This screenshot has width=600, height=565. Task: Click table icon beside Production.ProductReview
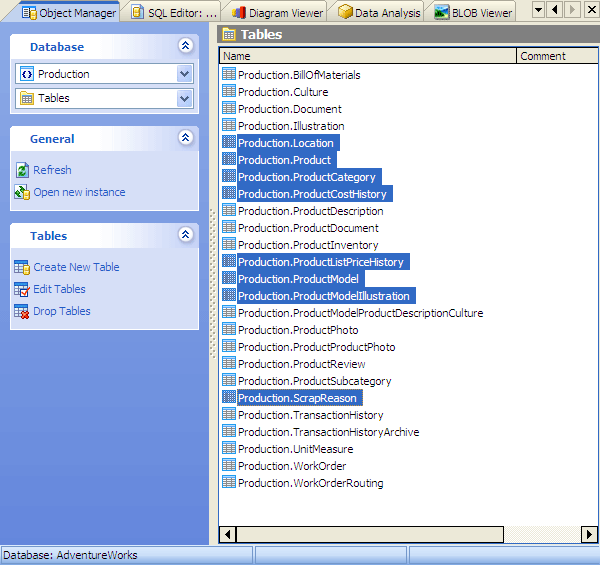click(229, 363)
